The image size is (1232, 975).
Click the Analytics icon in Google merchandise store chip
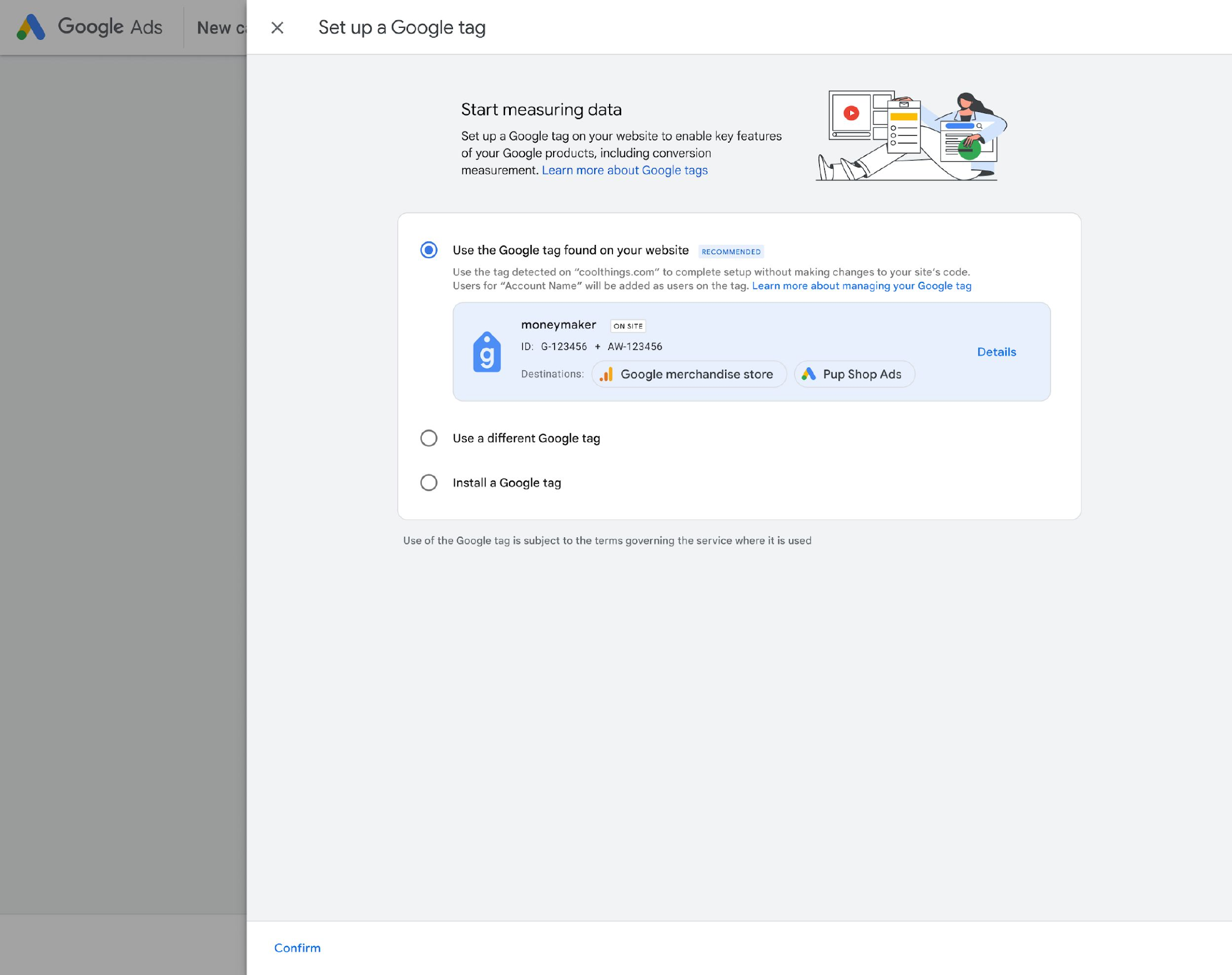606,374
